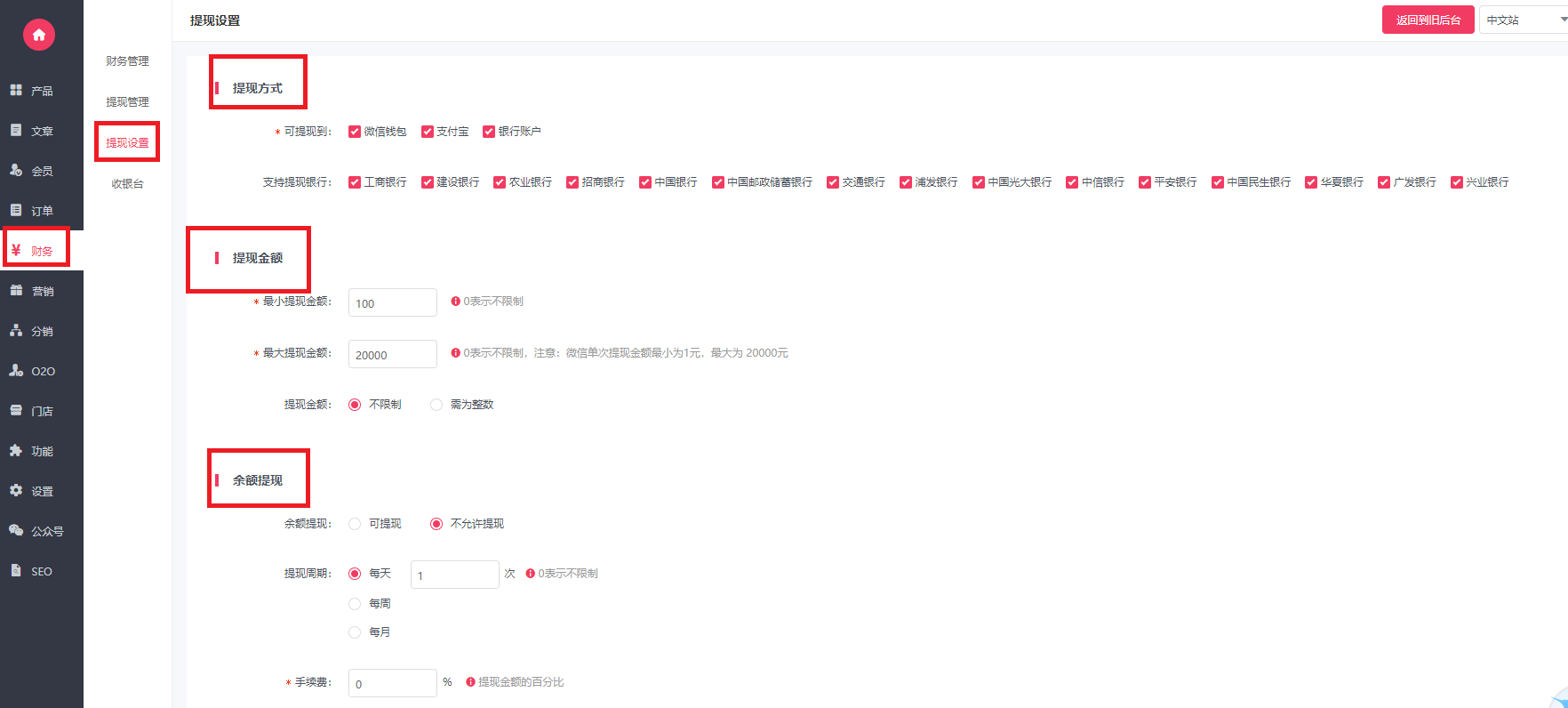Viewport: 1568px width, 708px height.
Task: Click the 最小提现金额 input field
Action: [x=393, y=302]
